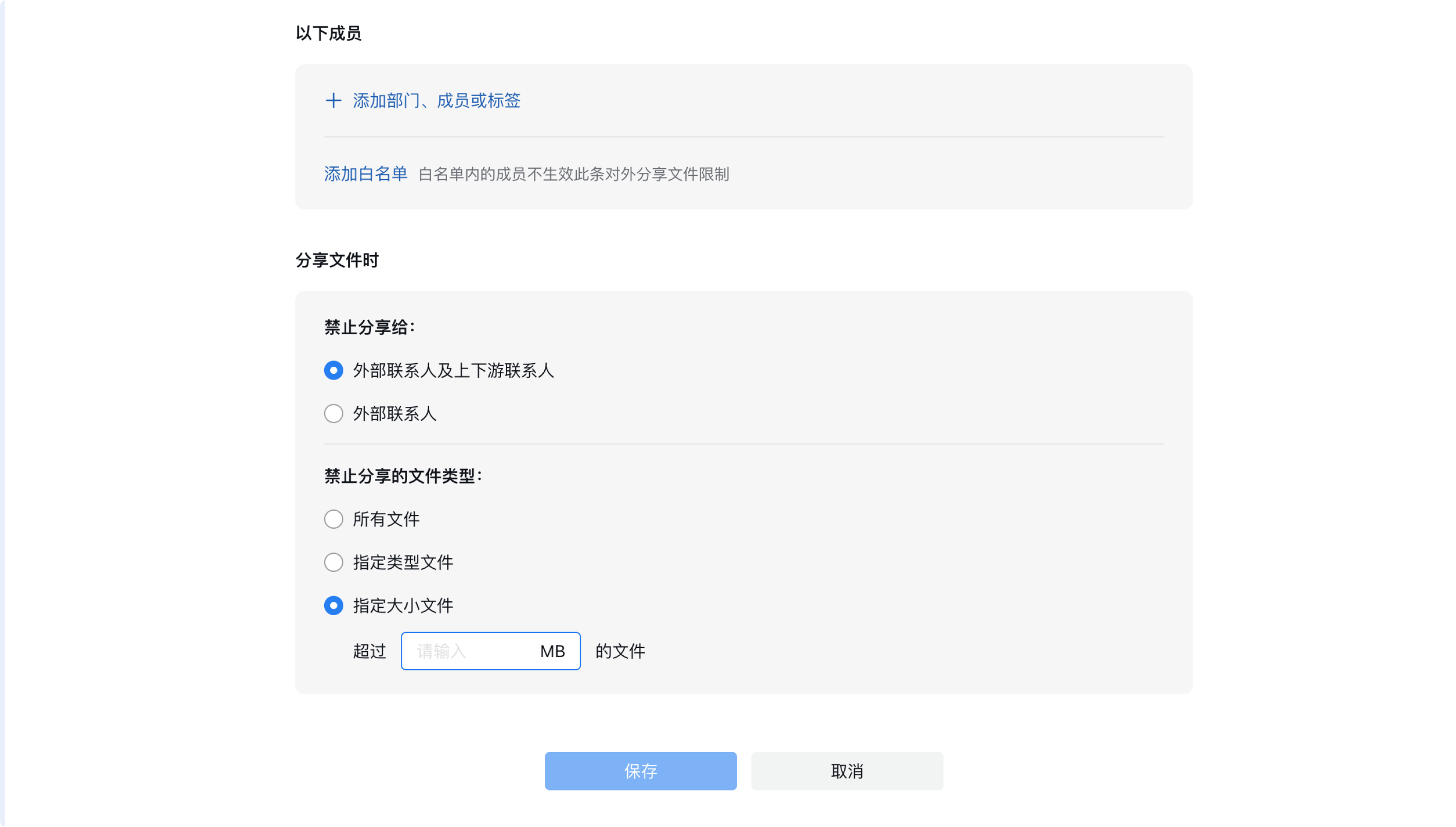Open 添加部门、成员或标签 link

(436, 100)
